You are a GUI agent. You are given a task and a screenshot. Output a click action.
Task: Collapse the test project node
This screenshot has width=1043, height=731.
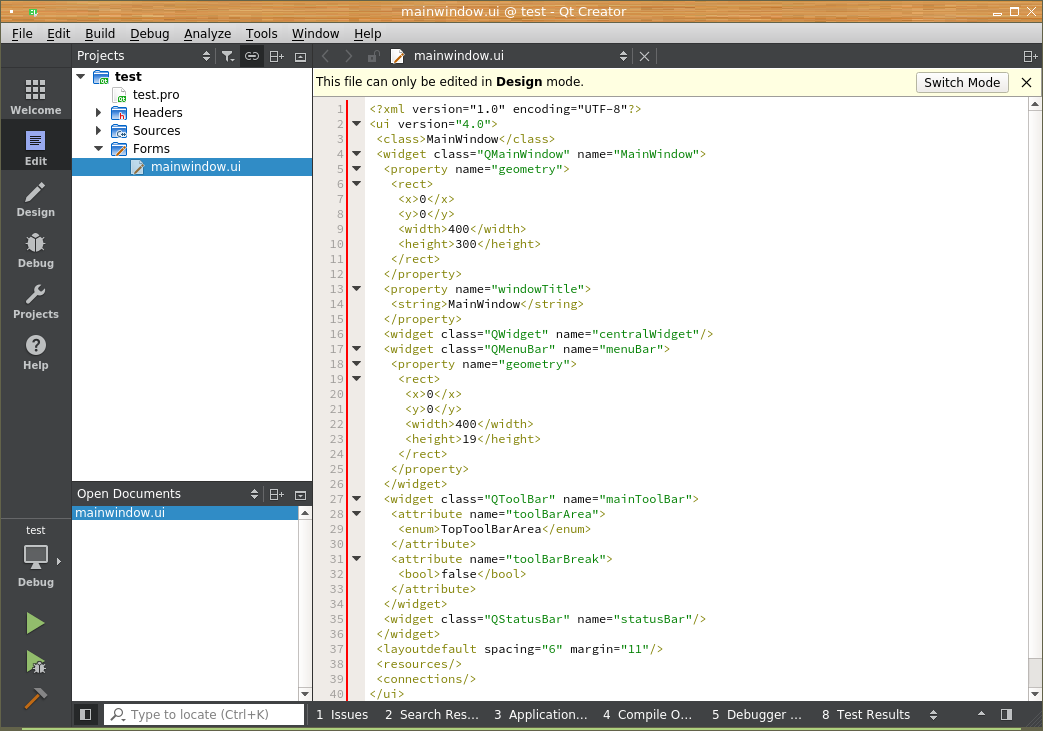point(81,76)
